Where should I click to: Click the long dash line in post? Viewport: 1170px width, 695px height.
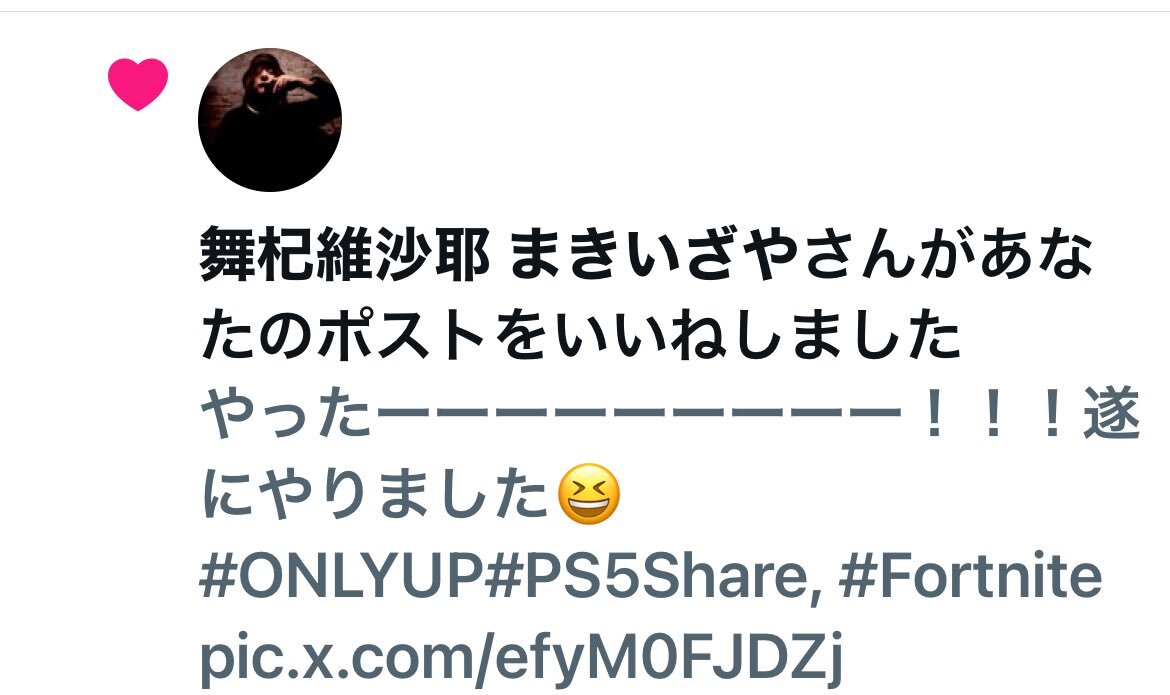638,413
